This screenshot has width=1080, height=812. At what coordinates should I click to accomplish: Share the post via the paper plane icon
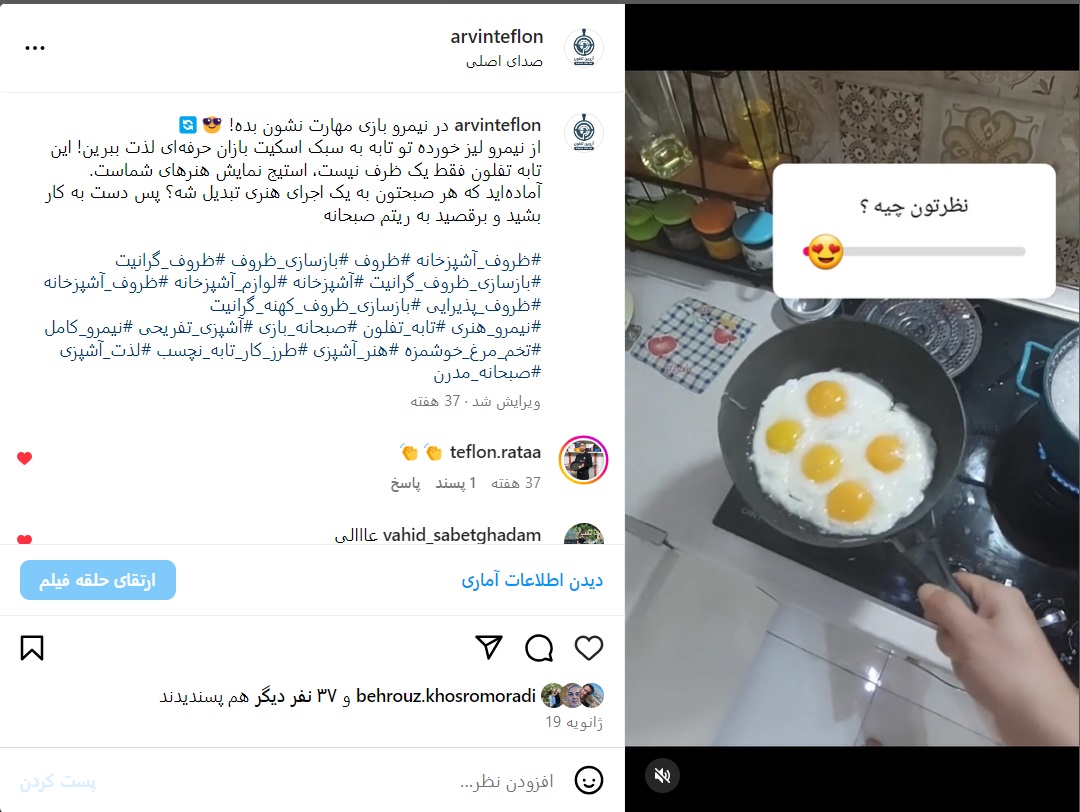[489, 647]
